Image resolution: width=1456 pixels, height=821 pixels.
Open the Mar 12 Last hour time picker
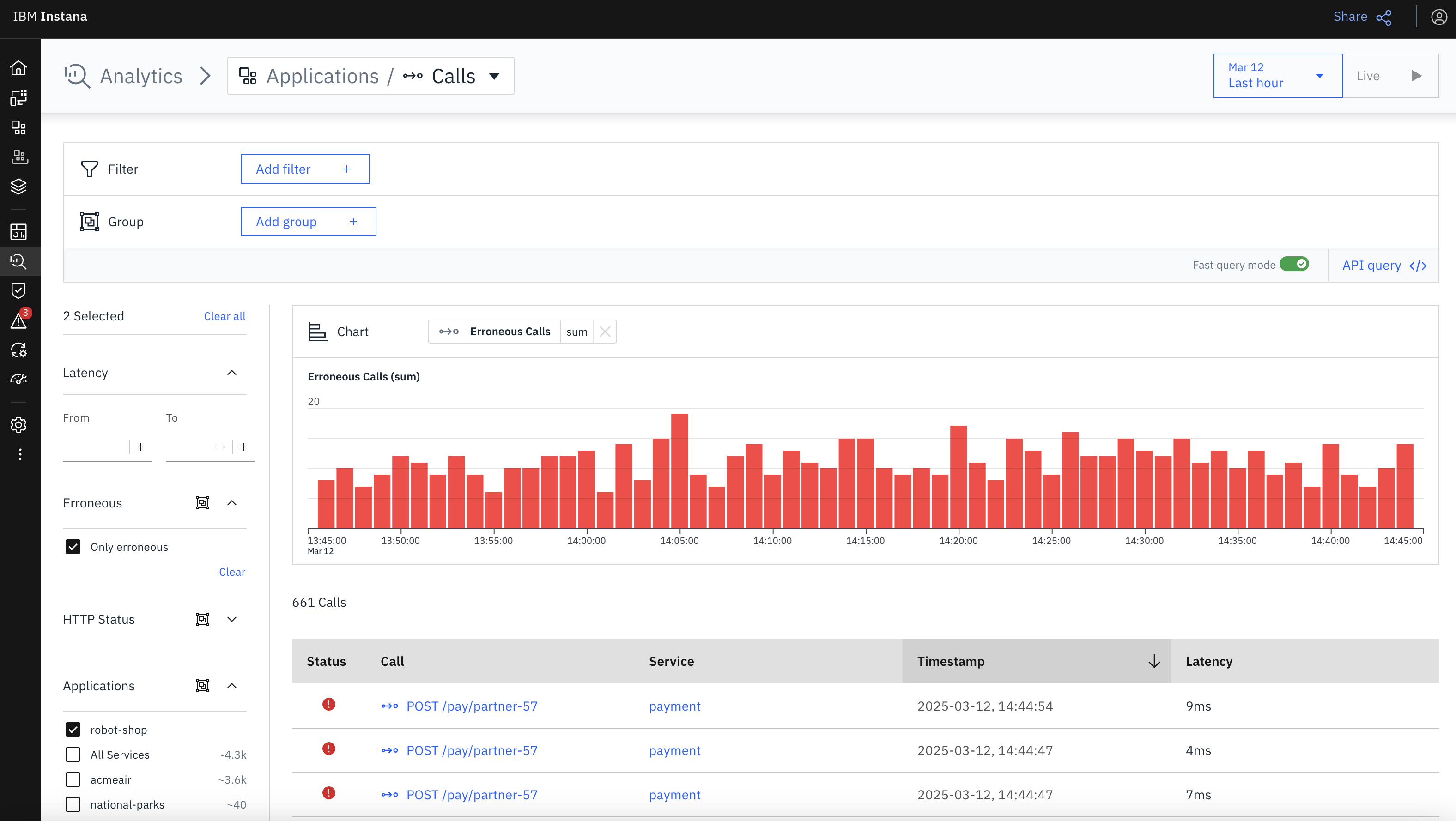point(1277,76)
